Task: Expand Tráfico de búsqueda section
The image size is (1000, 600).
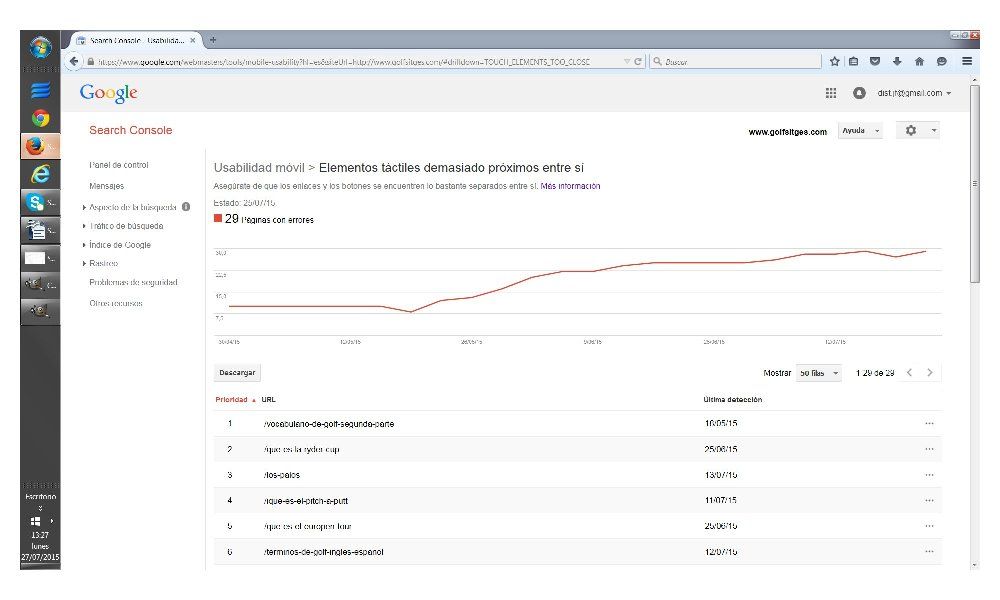Action: point(84,226)
